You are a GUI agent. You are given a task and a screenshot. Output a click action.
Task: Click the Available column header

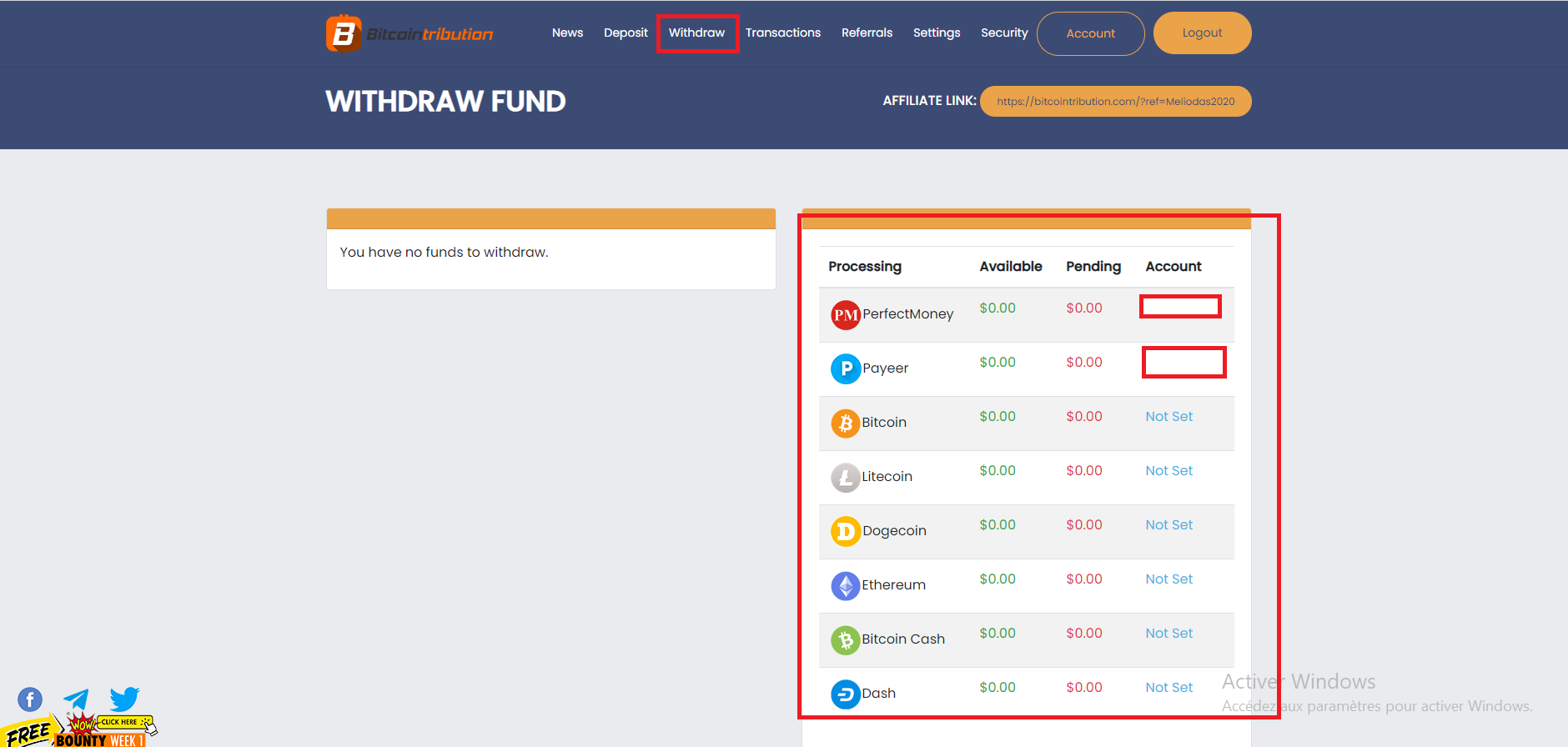pyautogui.click(x=1011, y=267)
